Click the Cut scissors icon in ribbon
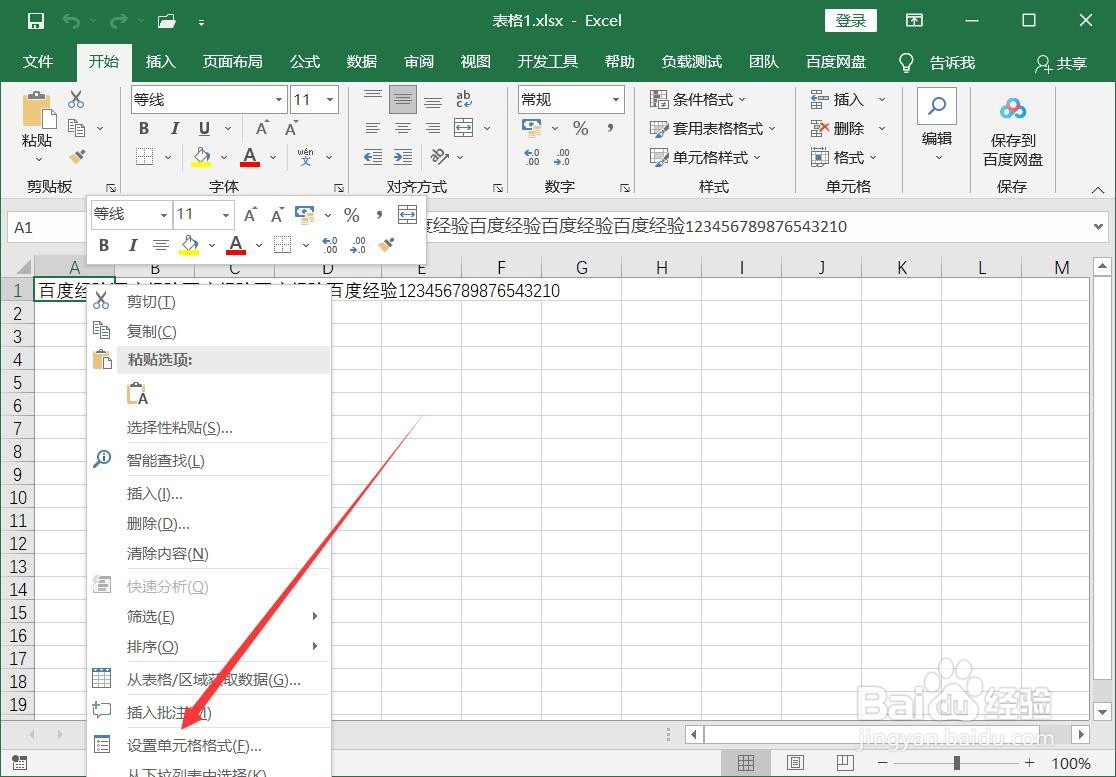 (x=76, y=99)
